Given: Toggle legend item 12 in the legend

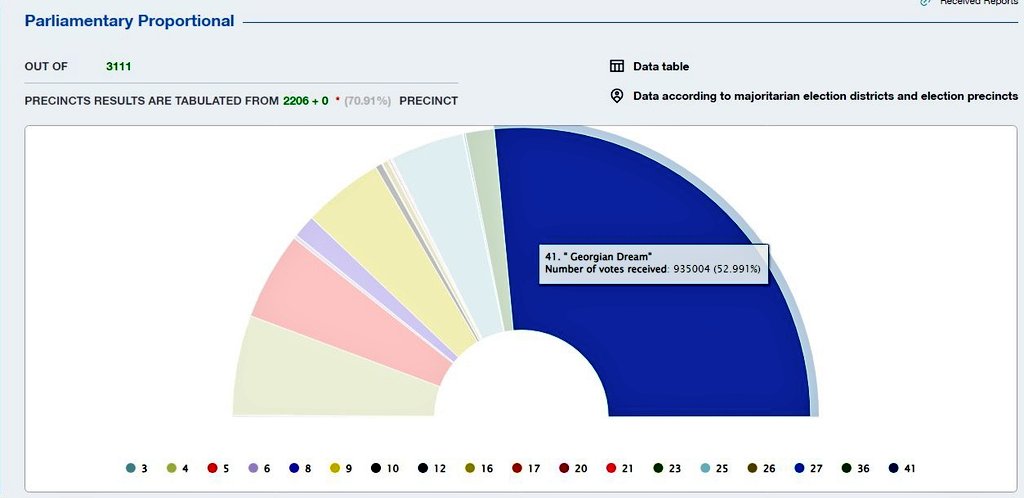Looking at the screenshot, I should (432, 468).
